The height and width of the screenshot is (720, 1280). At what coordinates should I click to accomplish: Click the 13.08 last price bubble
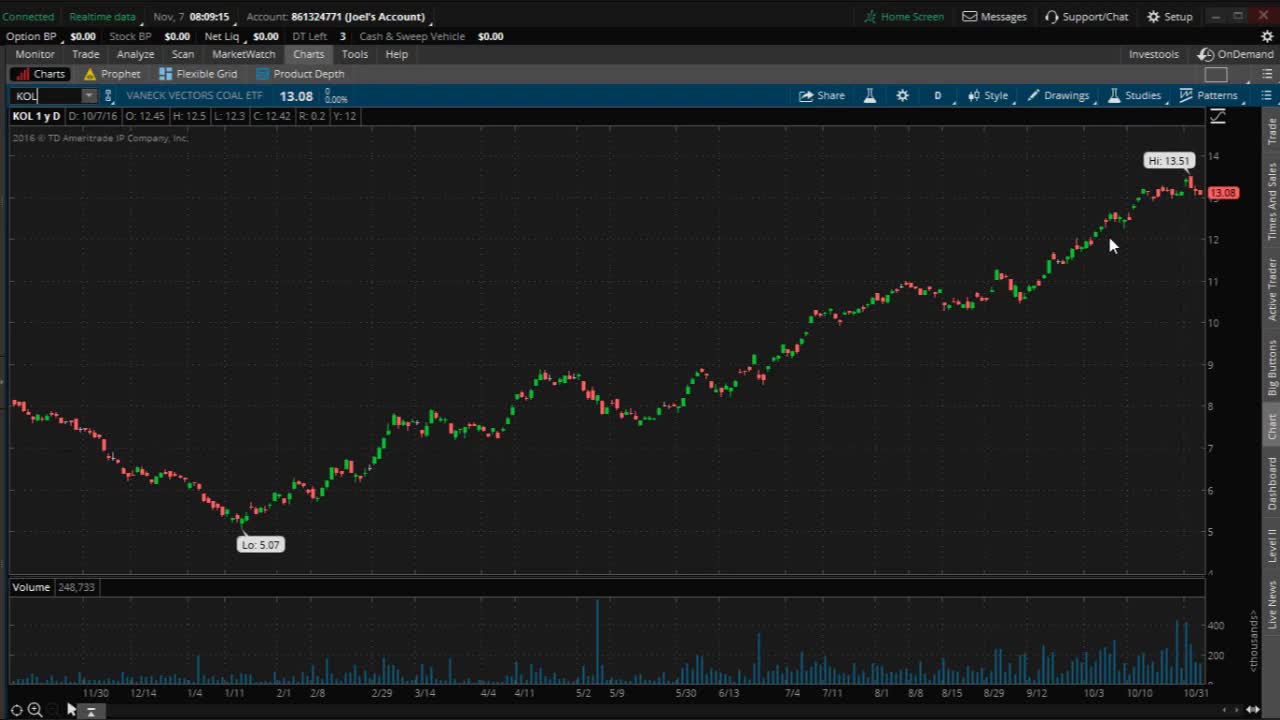click(1224, 193)
